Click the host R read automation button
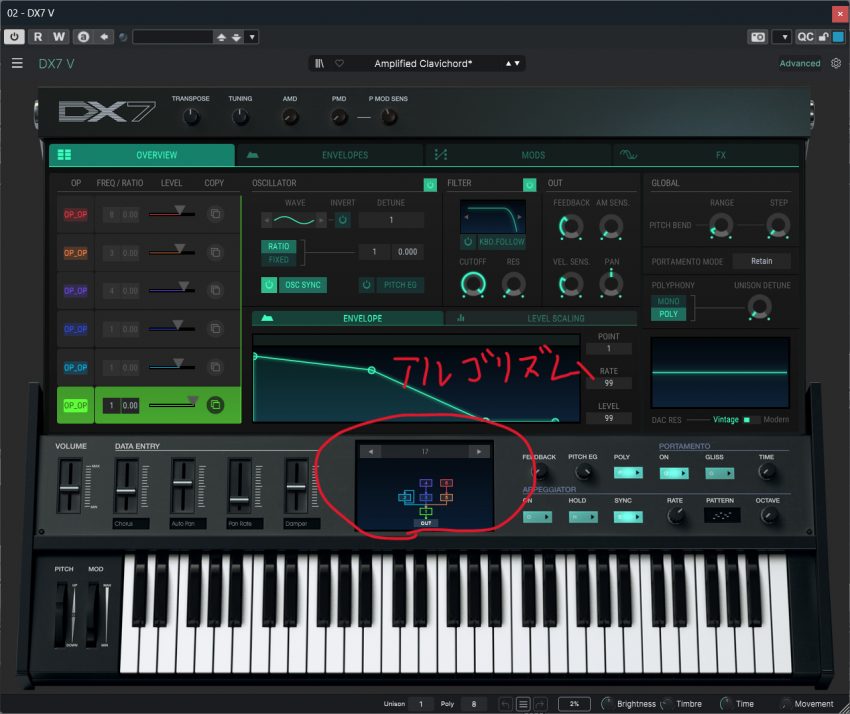The height and width of the screenshot is (714, 850). [37, 37]
